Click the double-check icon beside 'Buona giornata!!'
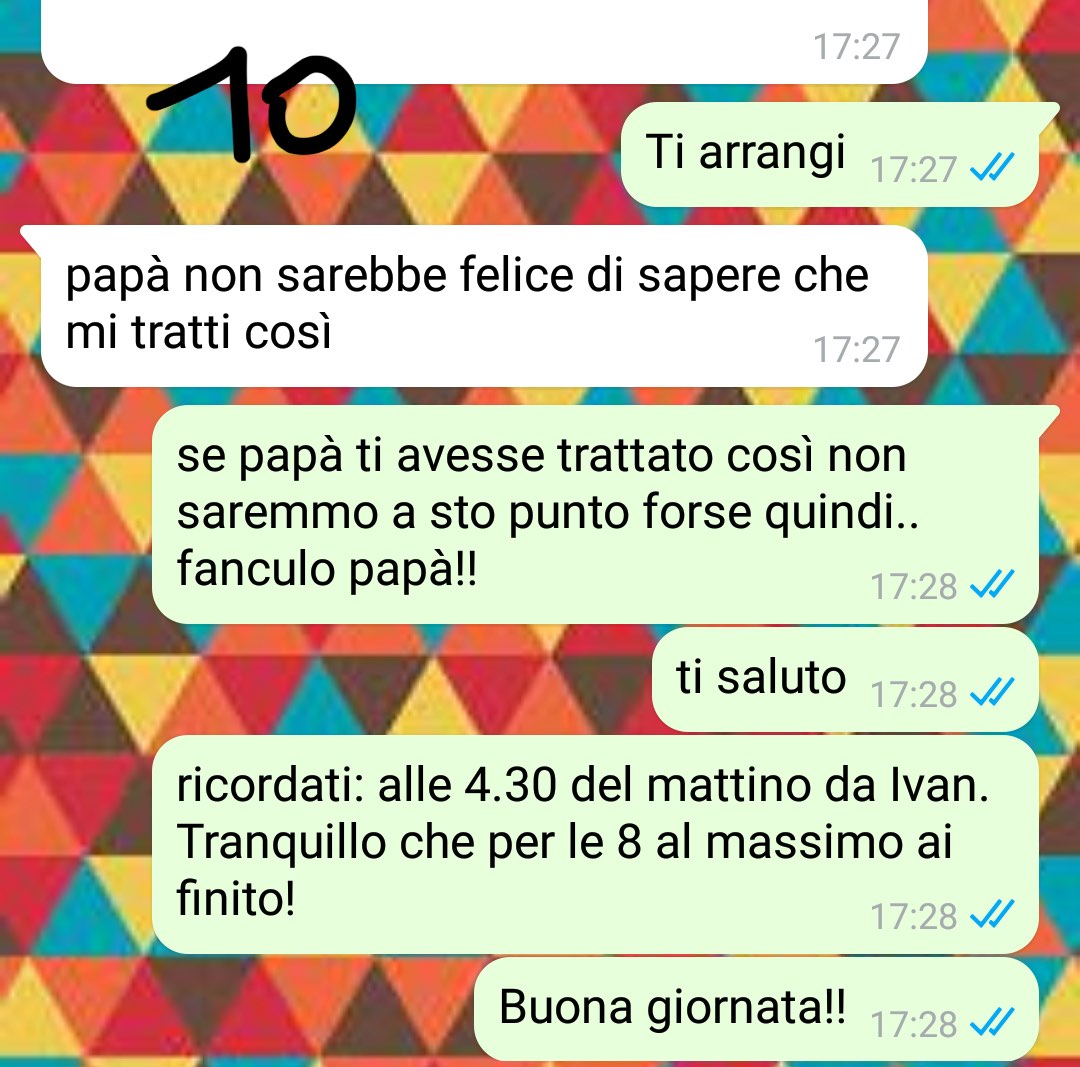 992,1022
